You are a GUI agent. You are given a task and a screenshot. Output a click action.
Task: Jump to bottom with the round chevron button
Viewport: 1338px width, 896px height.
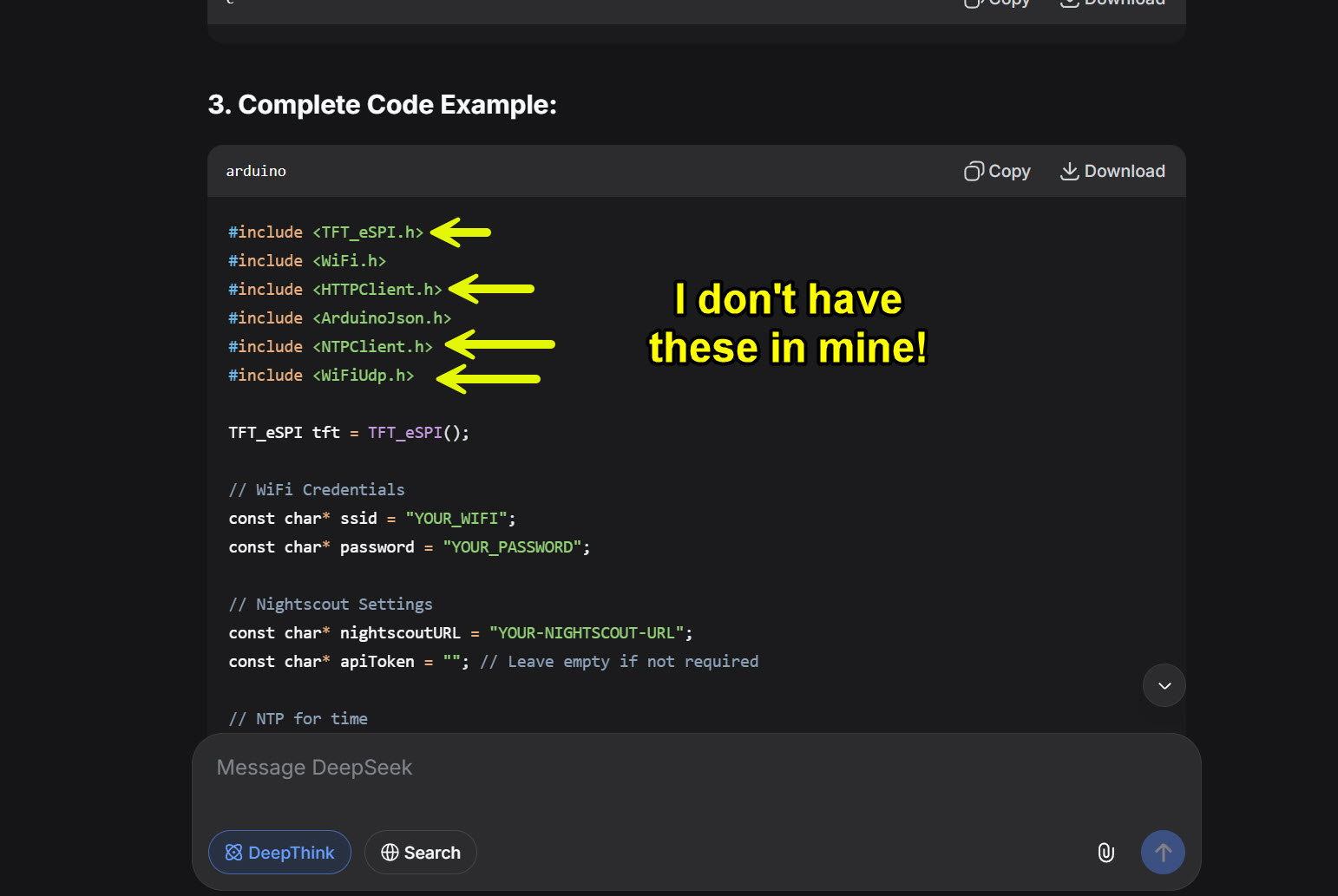[x=1164, y=685]
